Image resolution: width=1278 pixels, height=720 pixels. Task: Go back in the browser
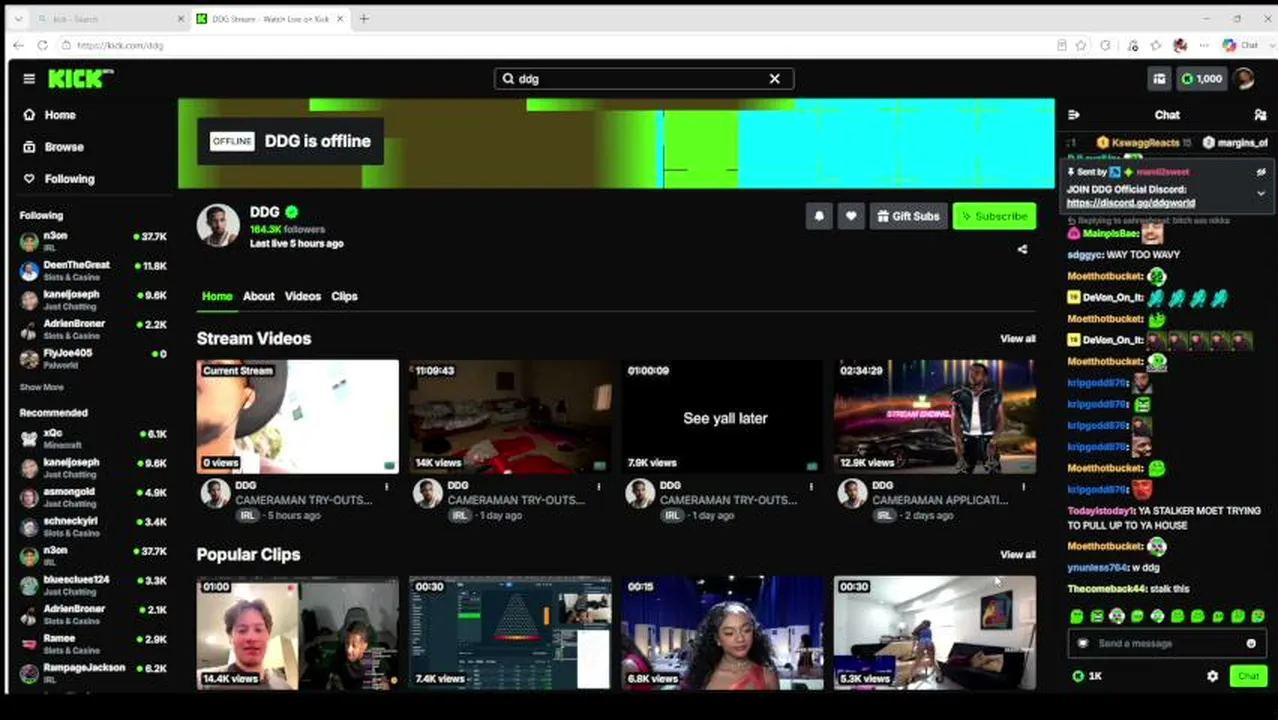(x=18, y=45)
